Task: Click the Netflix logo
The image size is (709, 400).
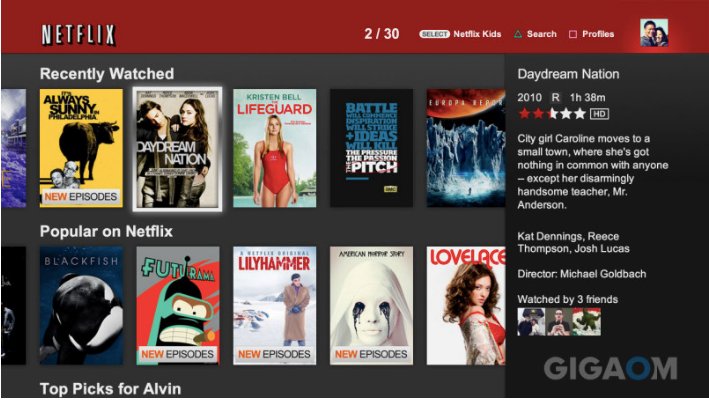Action: pyautogui.click(x=79, y=35)
